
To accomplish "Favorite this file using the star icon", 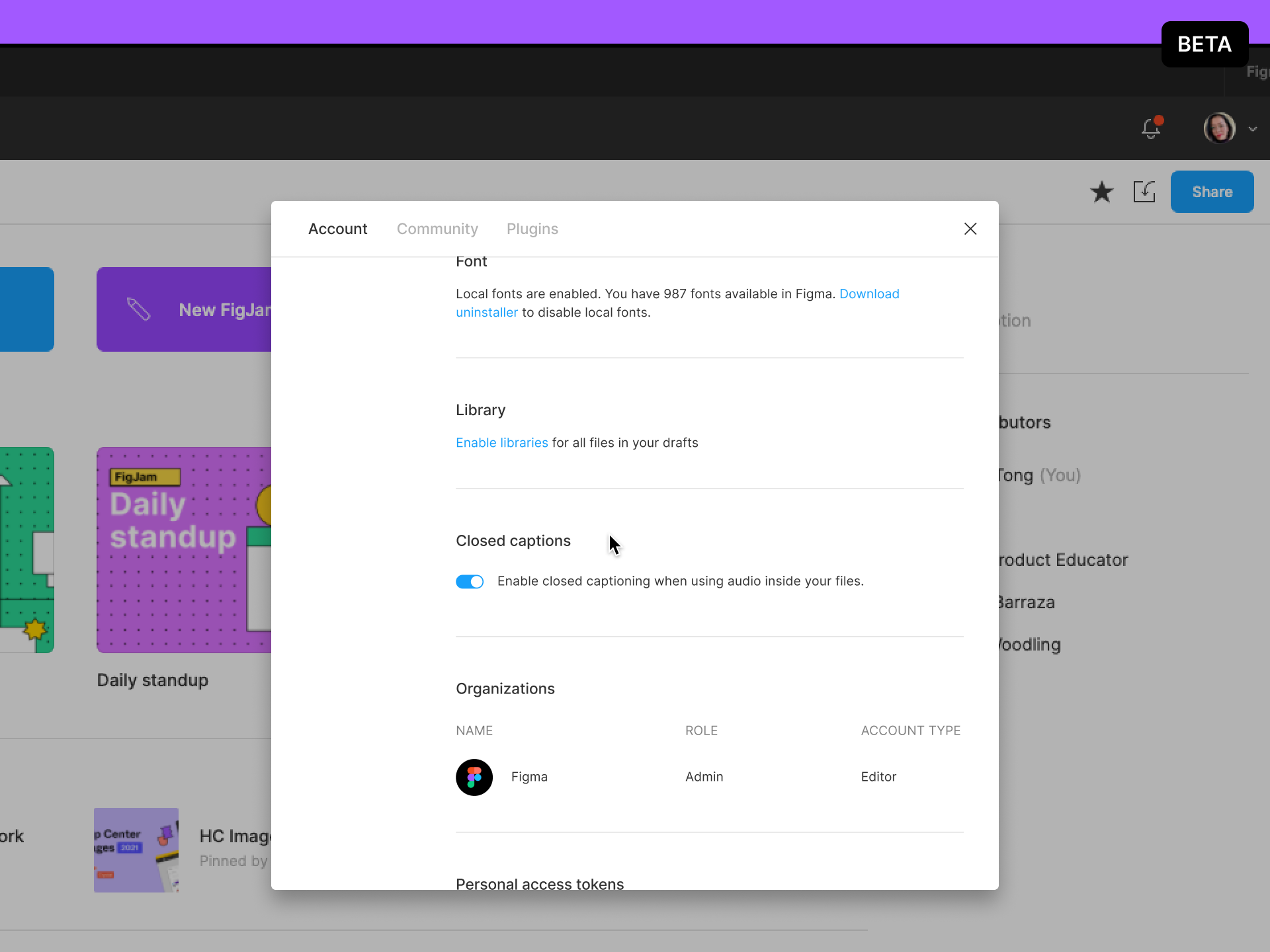I will coord(1101,192).
